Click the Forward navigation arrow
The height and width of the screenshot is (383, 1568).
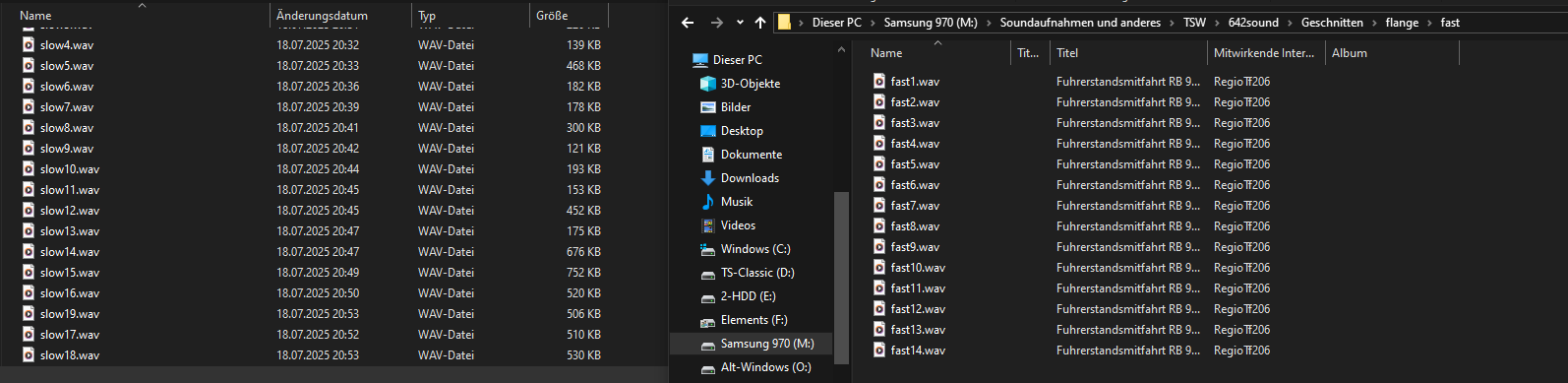pos(717,23)
